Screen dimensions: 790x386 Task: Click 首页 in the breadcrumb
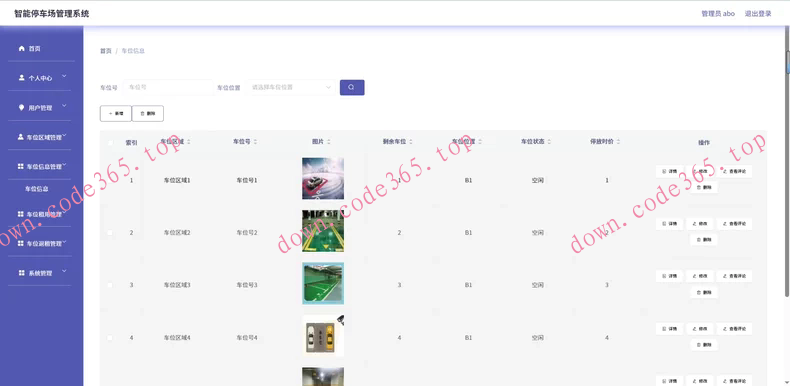[x=105, y=51]
